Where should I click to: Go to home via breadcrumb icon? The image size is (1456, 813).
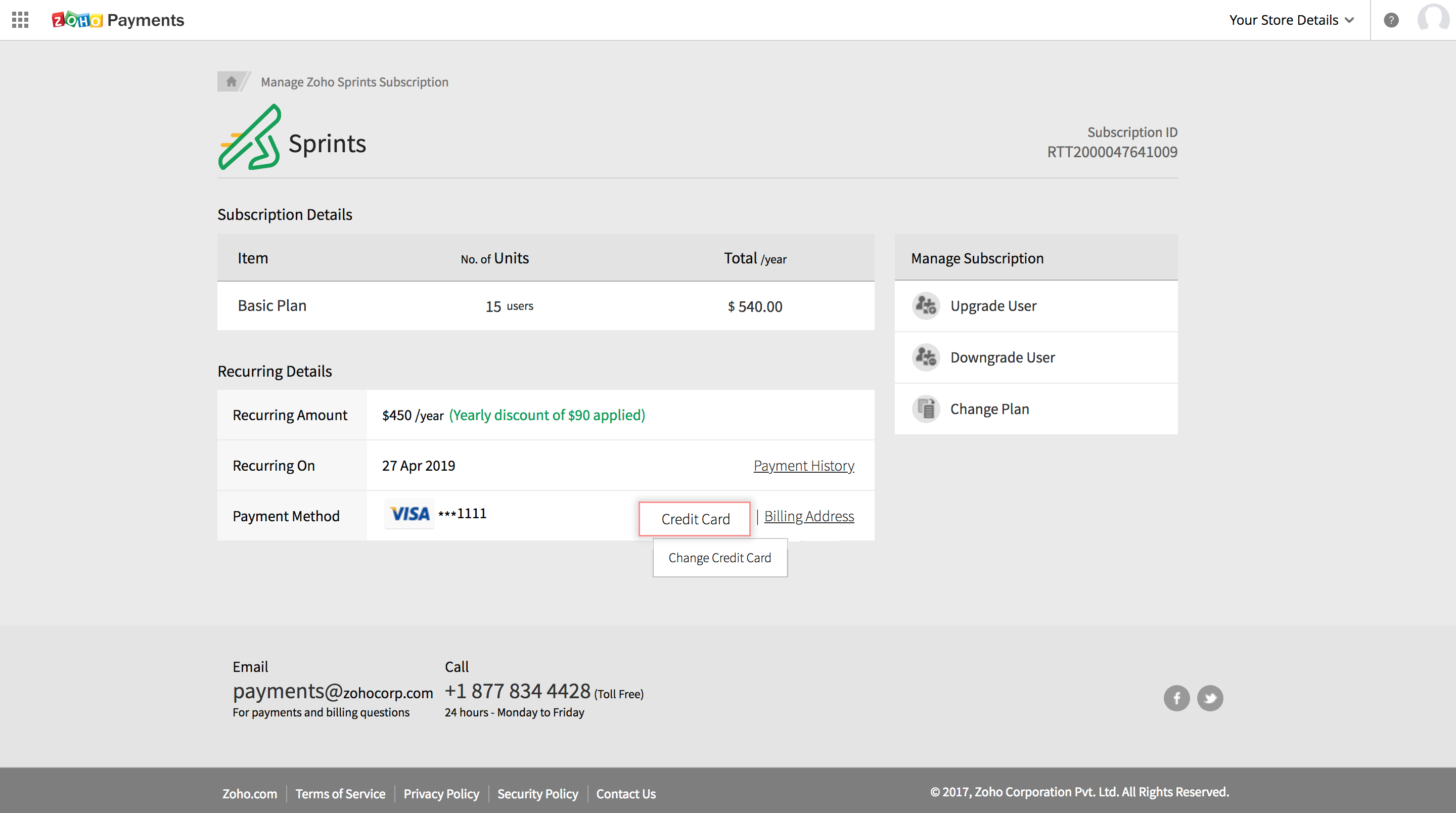pos(231,81)
